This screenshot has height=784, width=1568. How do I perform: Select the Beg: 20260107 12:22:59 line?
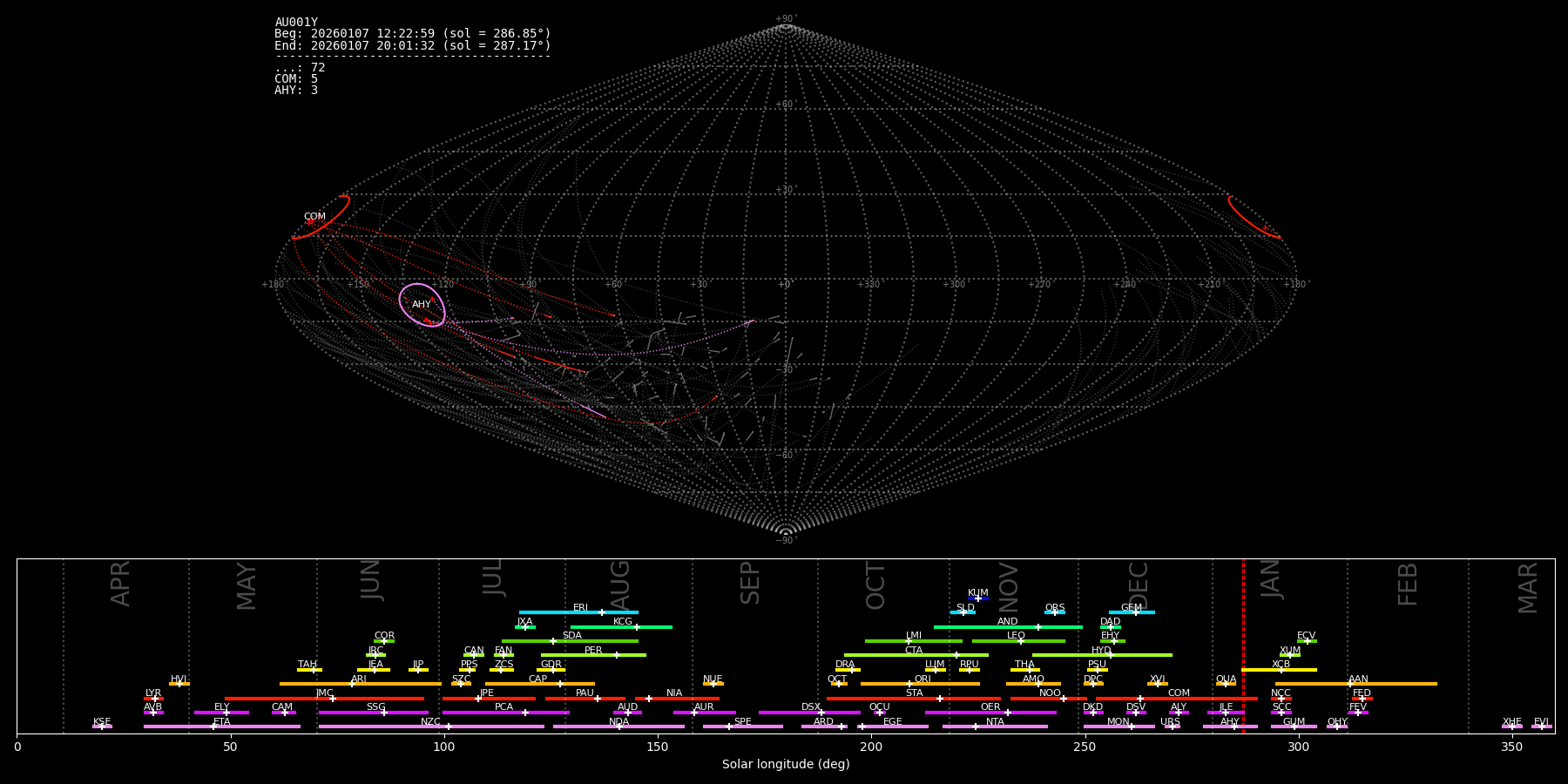pos(413,34)
